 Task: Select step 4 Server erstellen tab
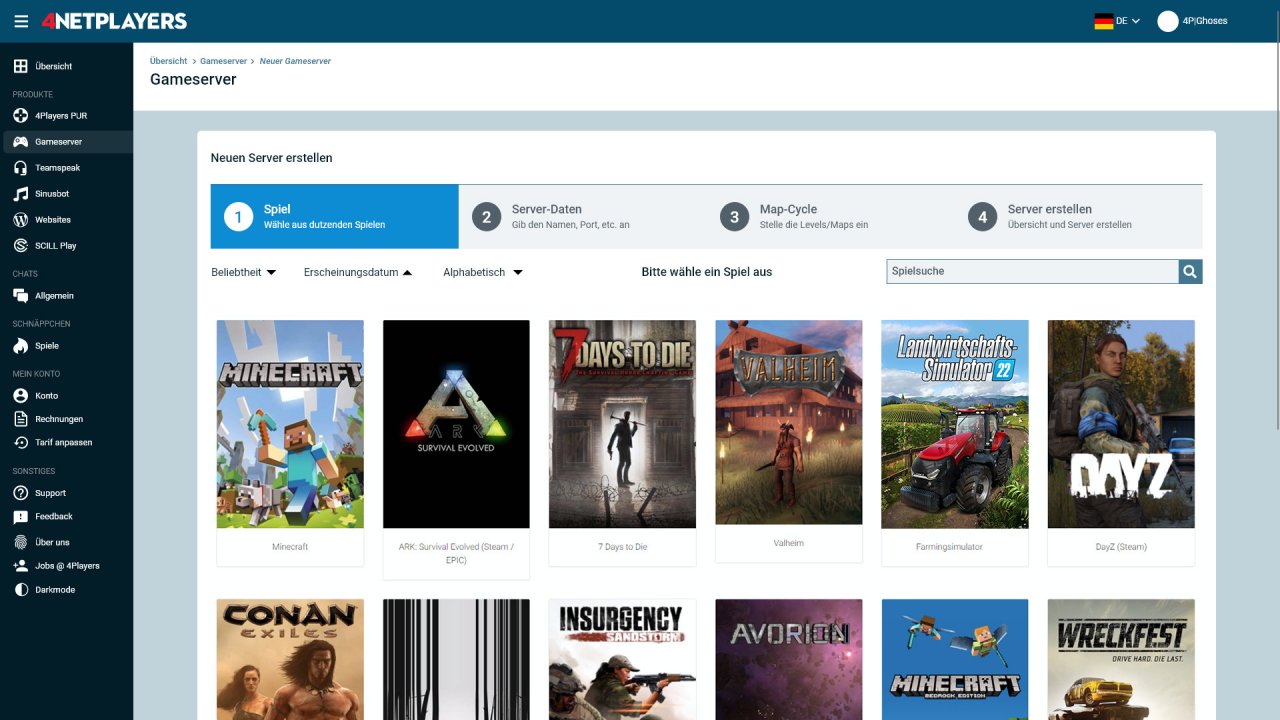pos(1079,216)
